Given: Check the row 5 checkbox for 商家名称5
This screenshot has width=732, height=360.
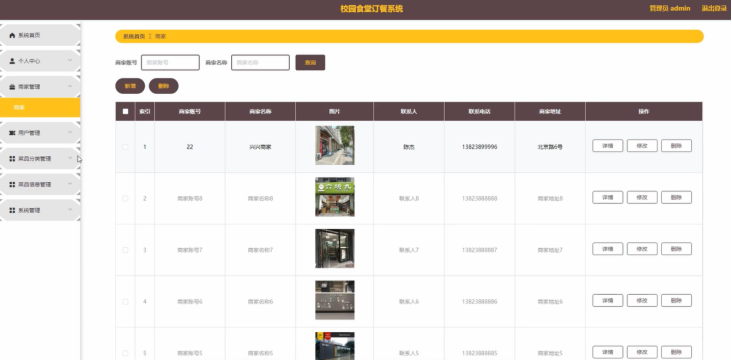Looking at the screenshot, I should (125, 353).
